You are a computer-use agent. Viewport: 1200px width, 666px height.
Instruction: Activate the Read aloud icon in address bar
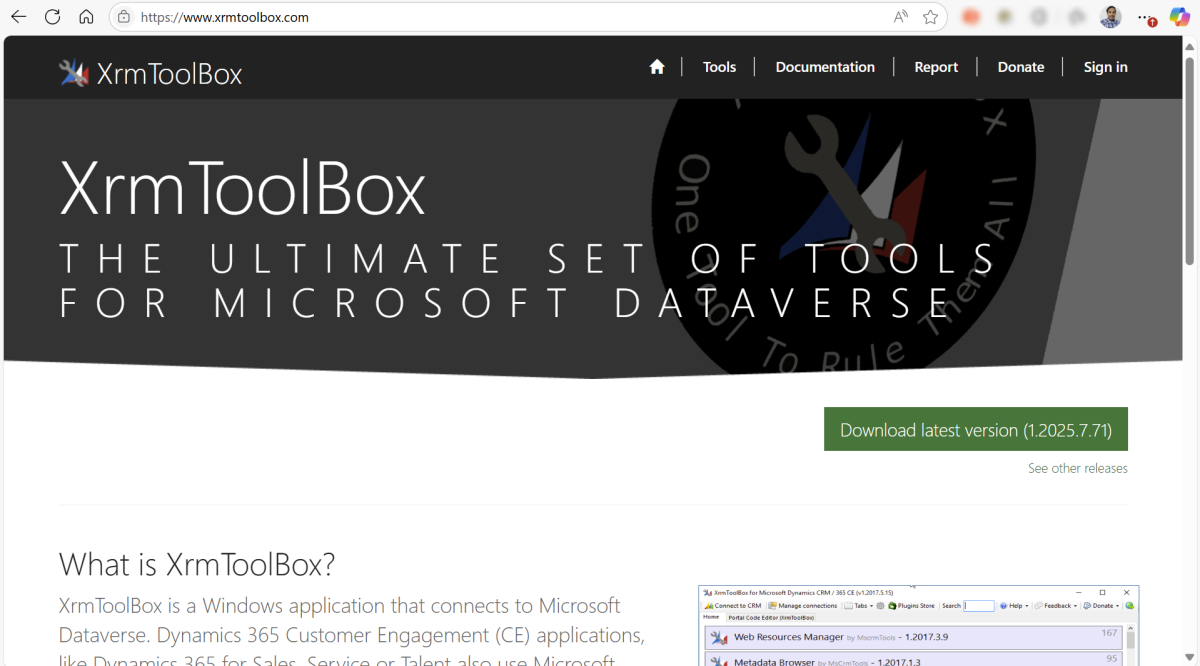901,17
